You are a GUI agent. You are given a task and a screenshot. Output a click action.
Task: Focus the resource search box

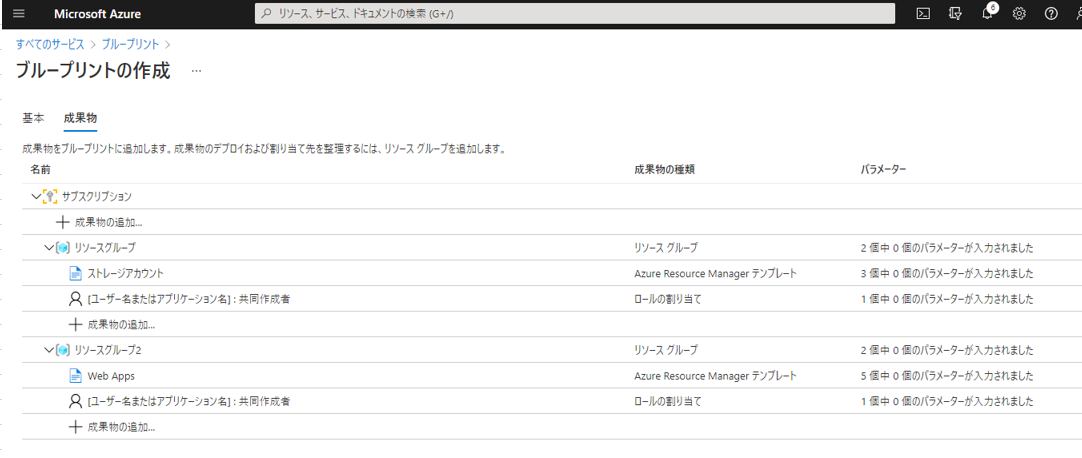[x=575, y=14]
